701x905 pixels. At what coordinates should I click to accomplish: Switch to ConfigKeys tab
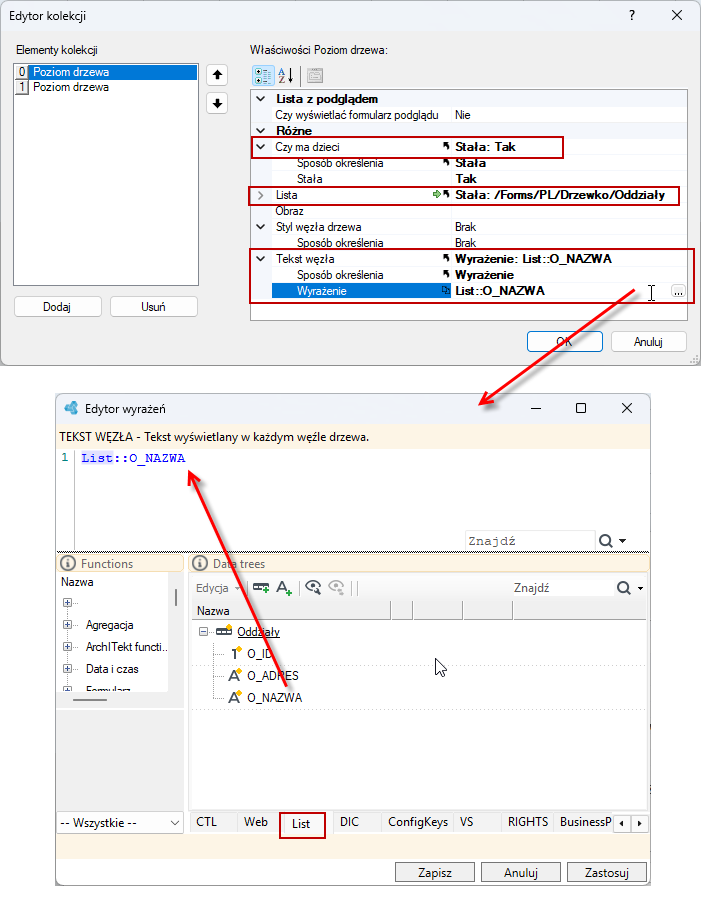pyautogui.click(x=418, y=821)
